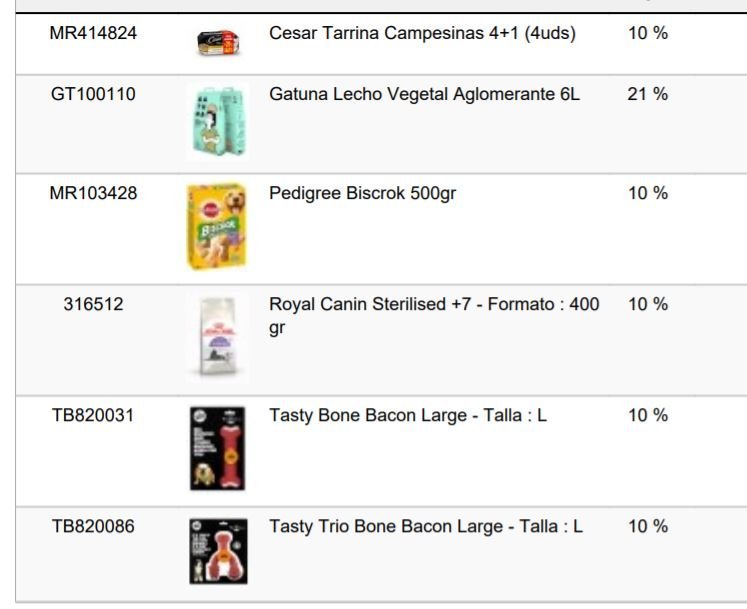
Task: Select the Tasty Trio Bone product image
Action: [217, 551]
